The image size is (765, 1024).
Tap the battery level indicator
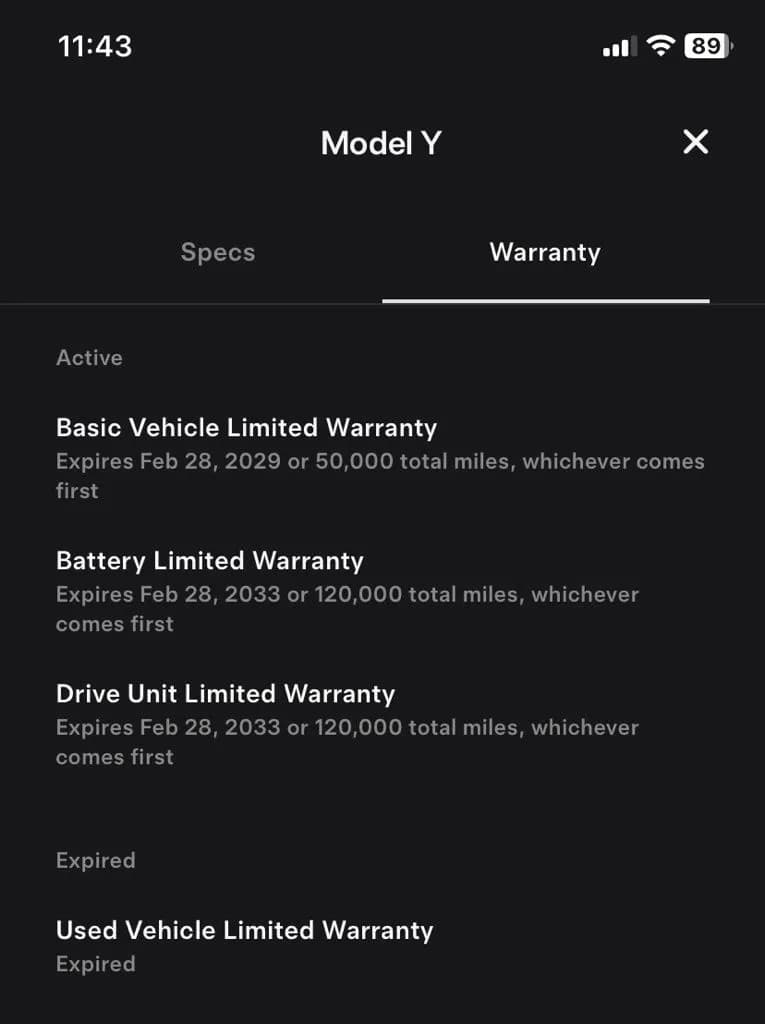[x=708, y=46]
